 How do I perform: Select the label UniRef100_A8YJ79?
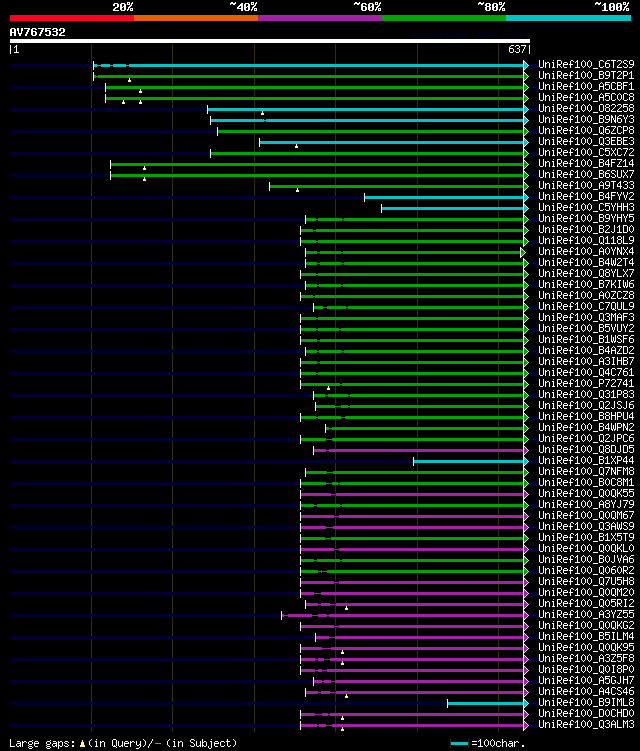click(x=586, y=505)
